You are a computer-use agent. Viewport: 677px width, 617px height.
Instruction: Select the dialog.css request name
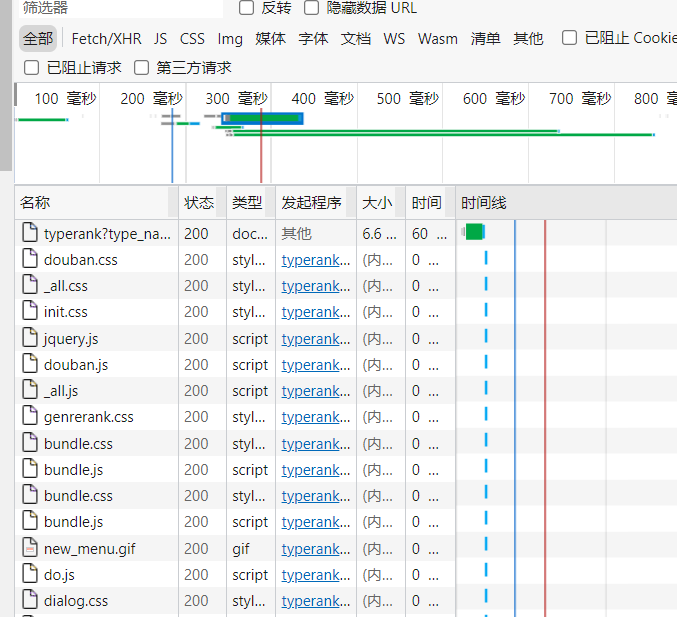tap(76, 601)
